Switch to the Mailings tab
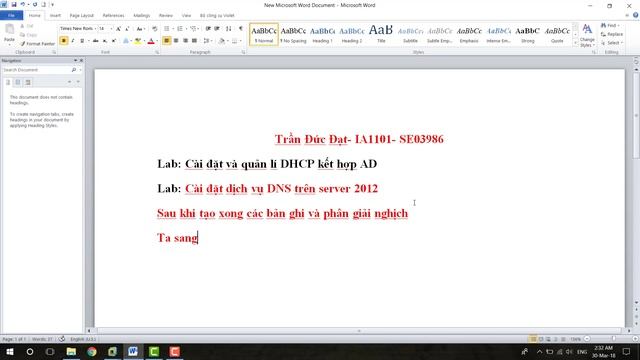The width and height of the screenshot is (640, 360). coord(142,16)
